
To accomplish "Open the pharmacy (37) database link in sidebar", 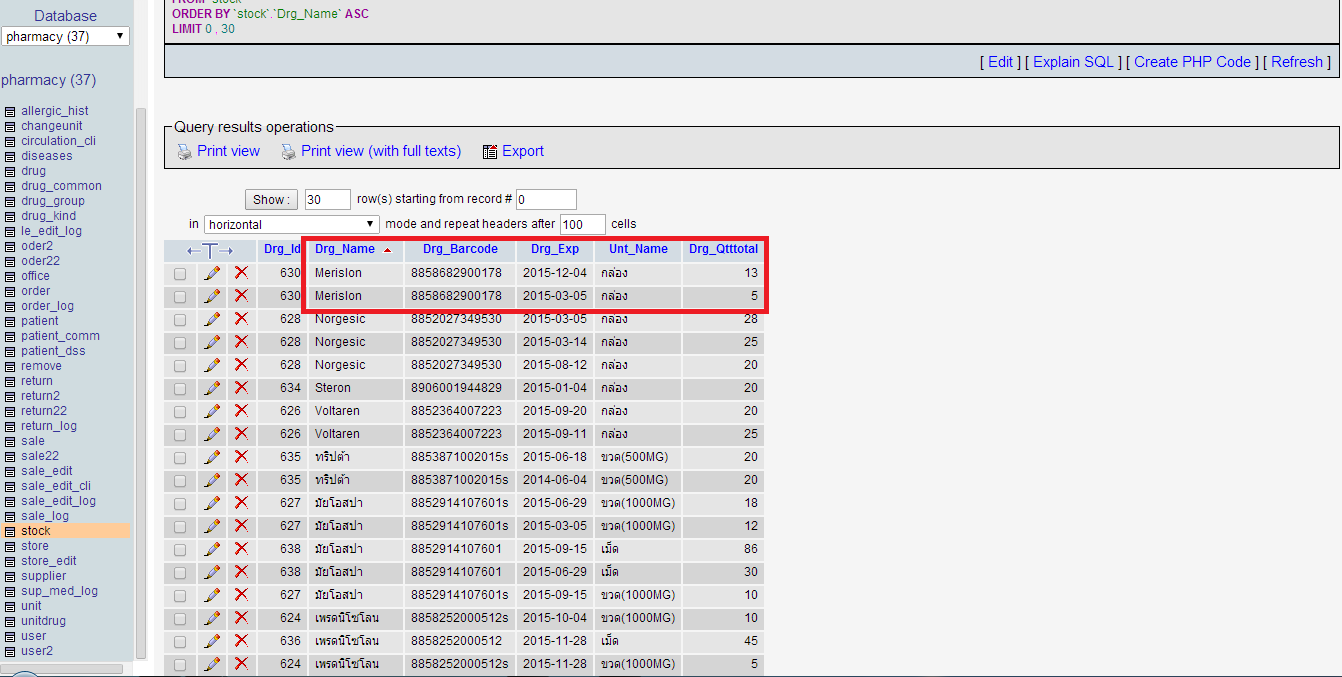I will point(49,80).
